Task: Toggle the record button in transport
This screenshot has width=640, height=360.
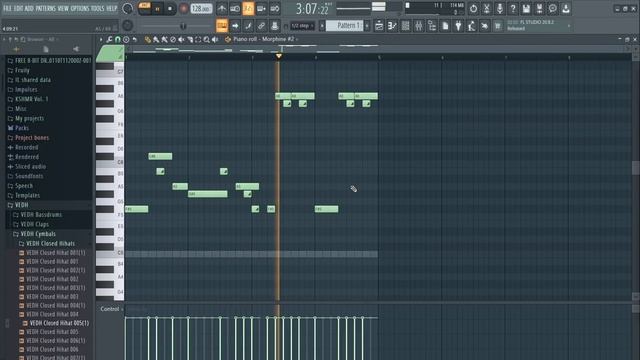Action: [x=183, y=9]
